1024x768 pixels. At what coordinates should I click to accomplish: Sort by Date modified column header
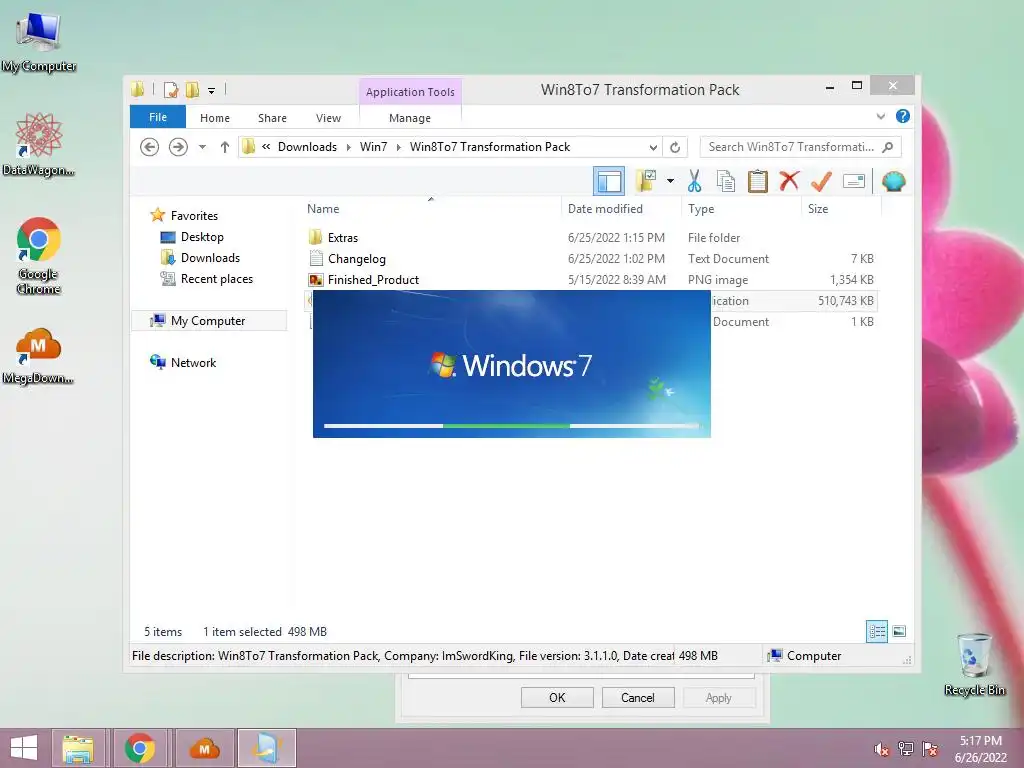(x=605, y=209)
